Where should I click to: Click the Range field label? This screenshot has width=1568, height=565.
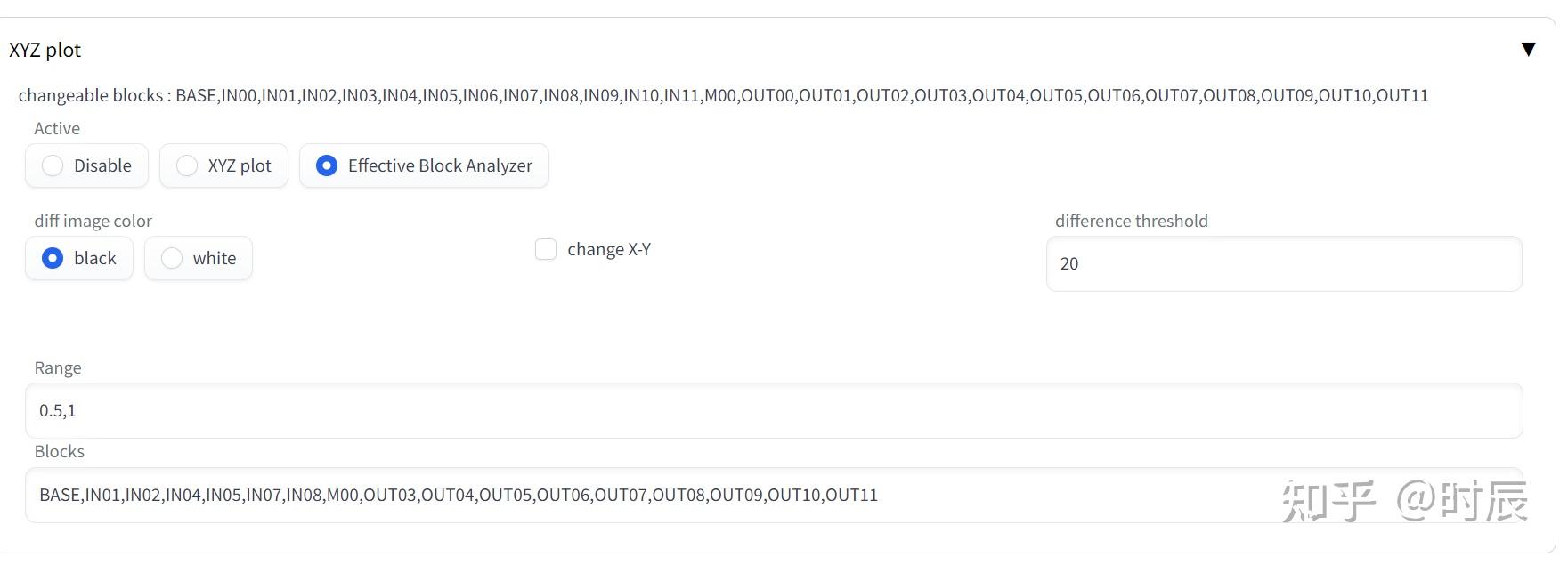coord(58,368)
